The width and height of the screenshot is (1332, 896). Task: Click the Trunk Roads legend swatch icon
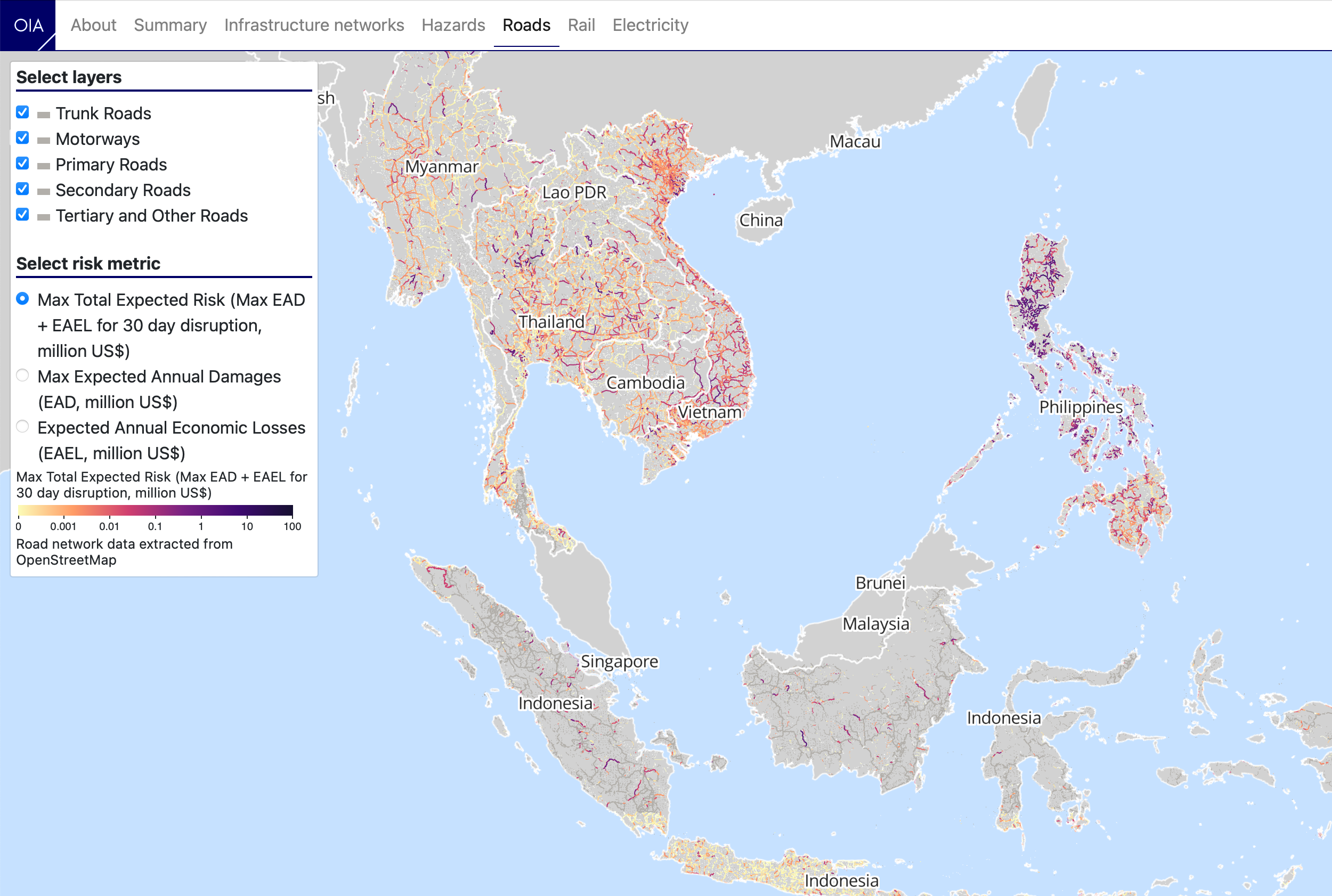[x=44, y=115]
